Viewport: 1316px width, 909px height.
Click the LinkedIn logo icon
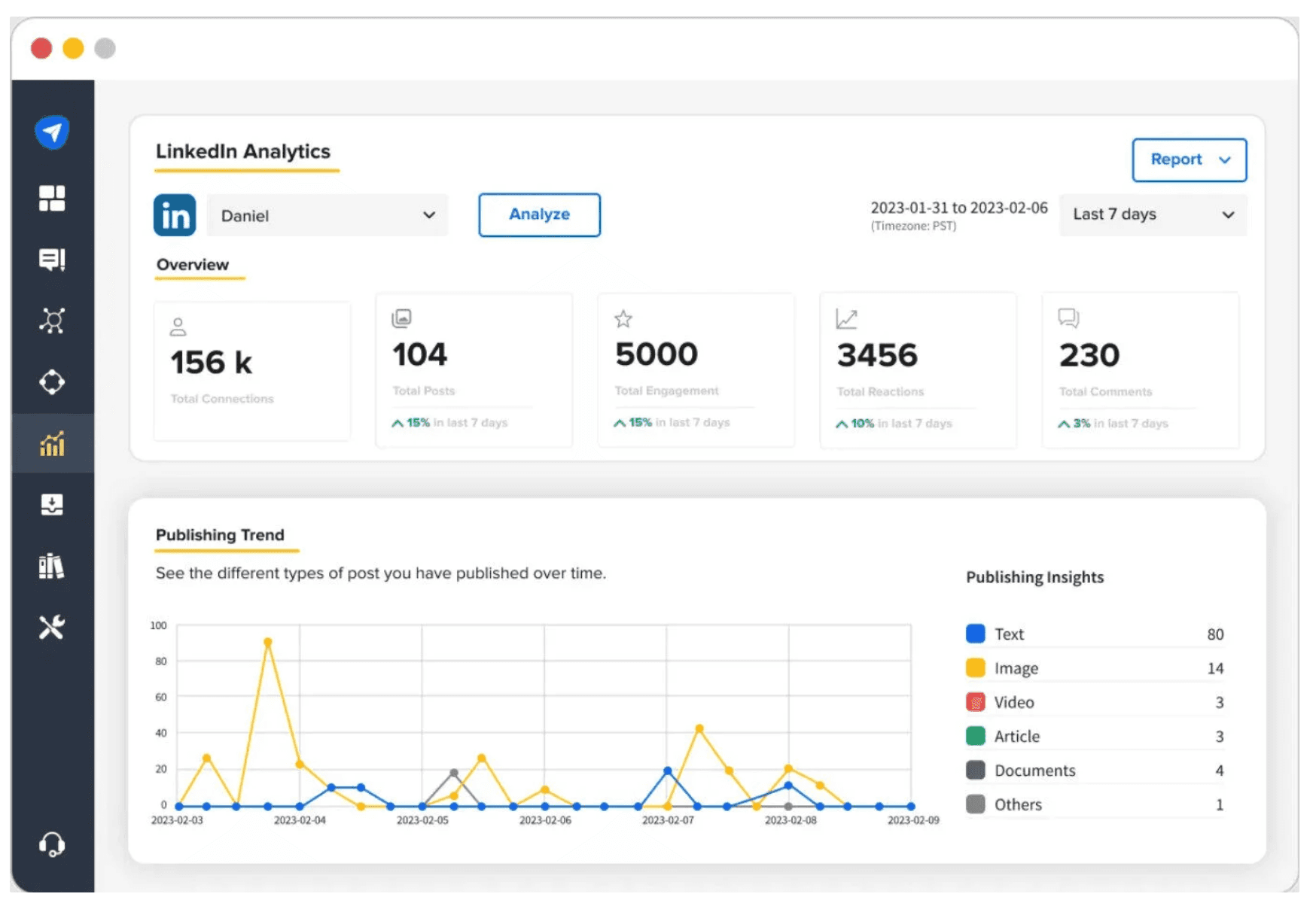[x=175, y=215]
